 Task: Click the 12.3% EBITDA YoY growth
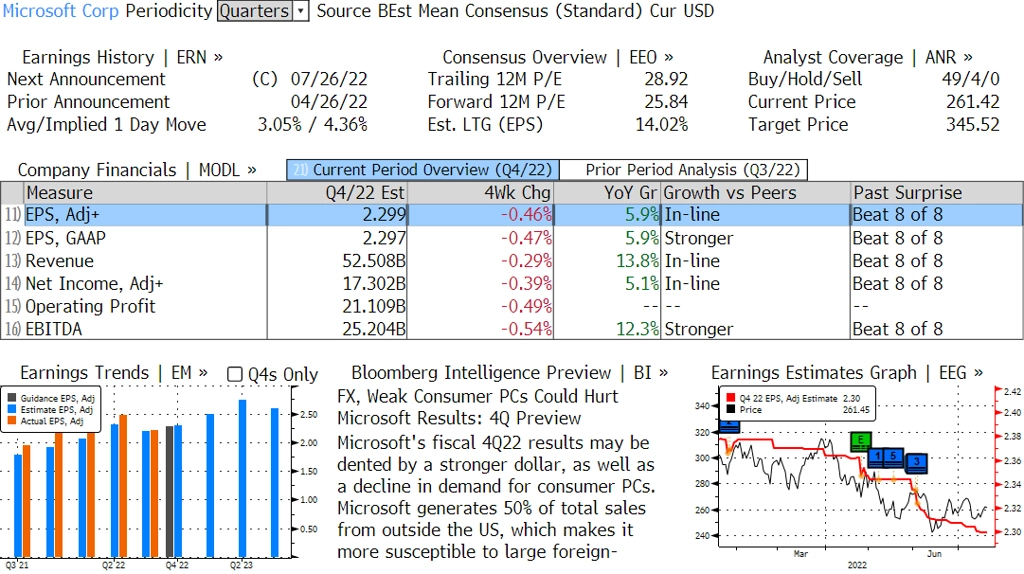637,328
